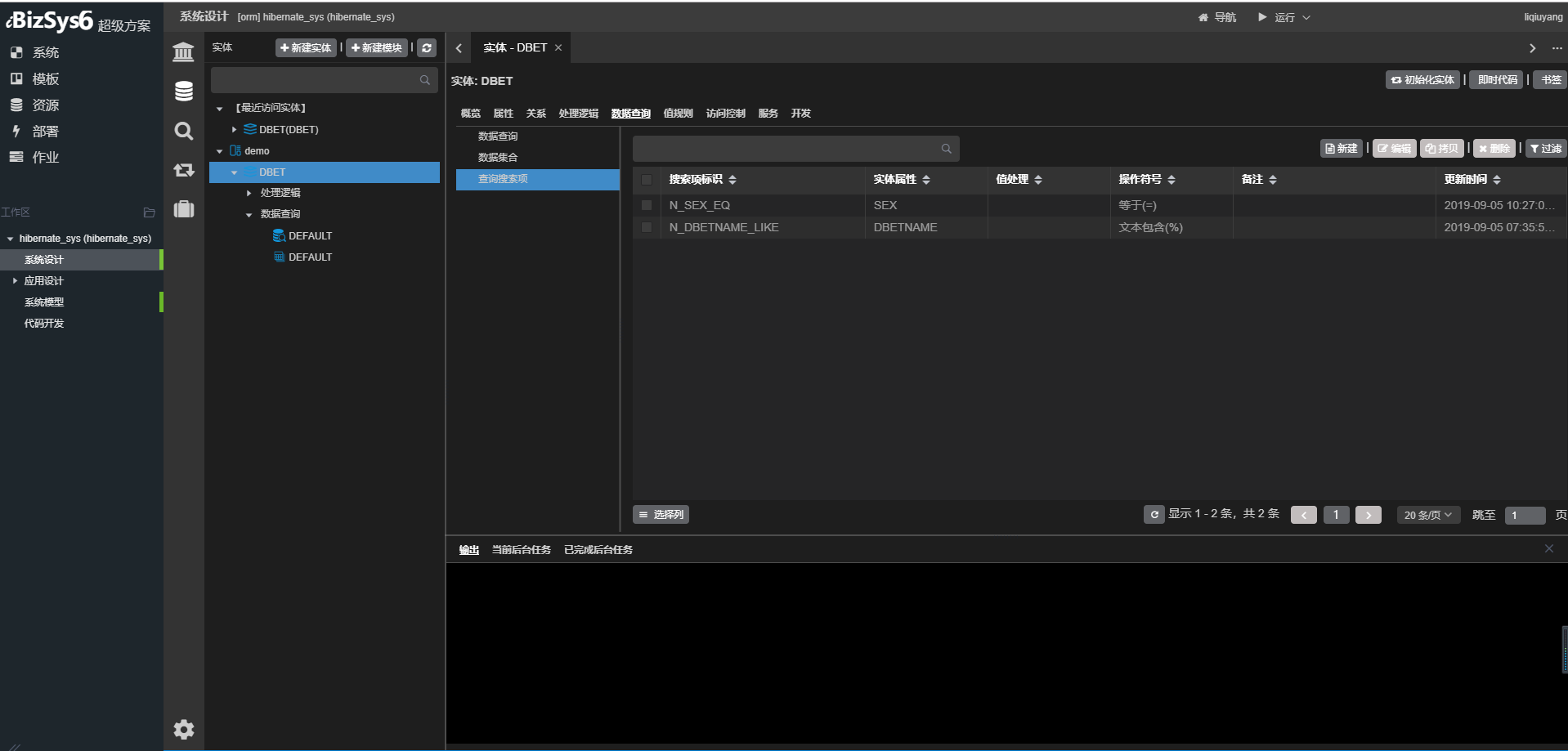Screen dimensions: 1568x751
Task: Expand the 应用设计 workspace node
Action: pyautogui.click(x=15, y=280)
